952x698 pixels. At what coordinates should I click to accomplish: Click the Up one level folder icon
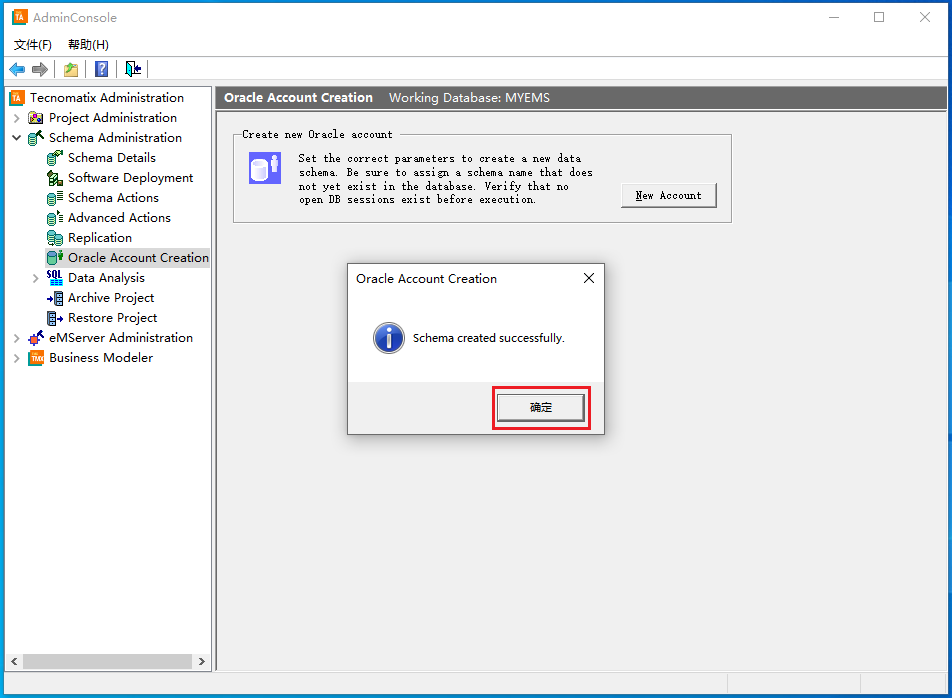(71, 69)
